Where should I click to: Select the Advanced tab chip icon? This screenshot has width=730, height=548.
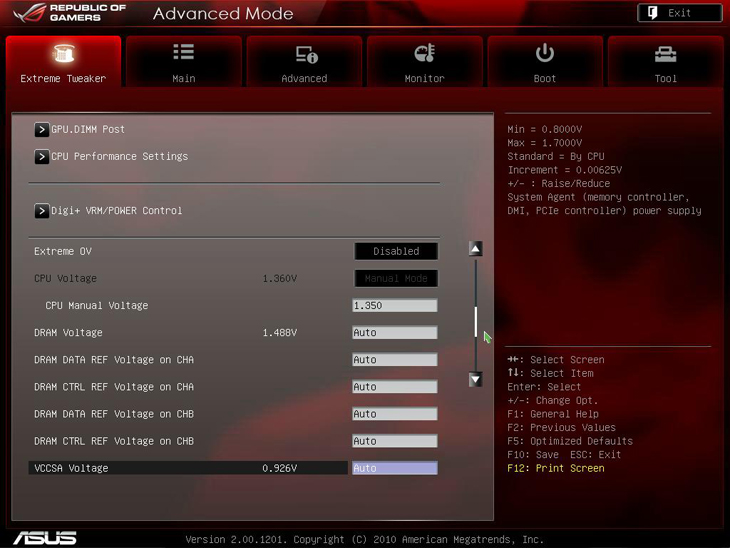pyautogui.click(x=305, y=54)
